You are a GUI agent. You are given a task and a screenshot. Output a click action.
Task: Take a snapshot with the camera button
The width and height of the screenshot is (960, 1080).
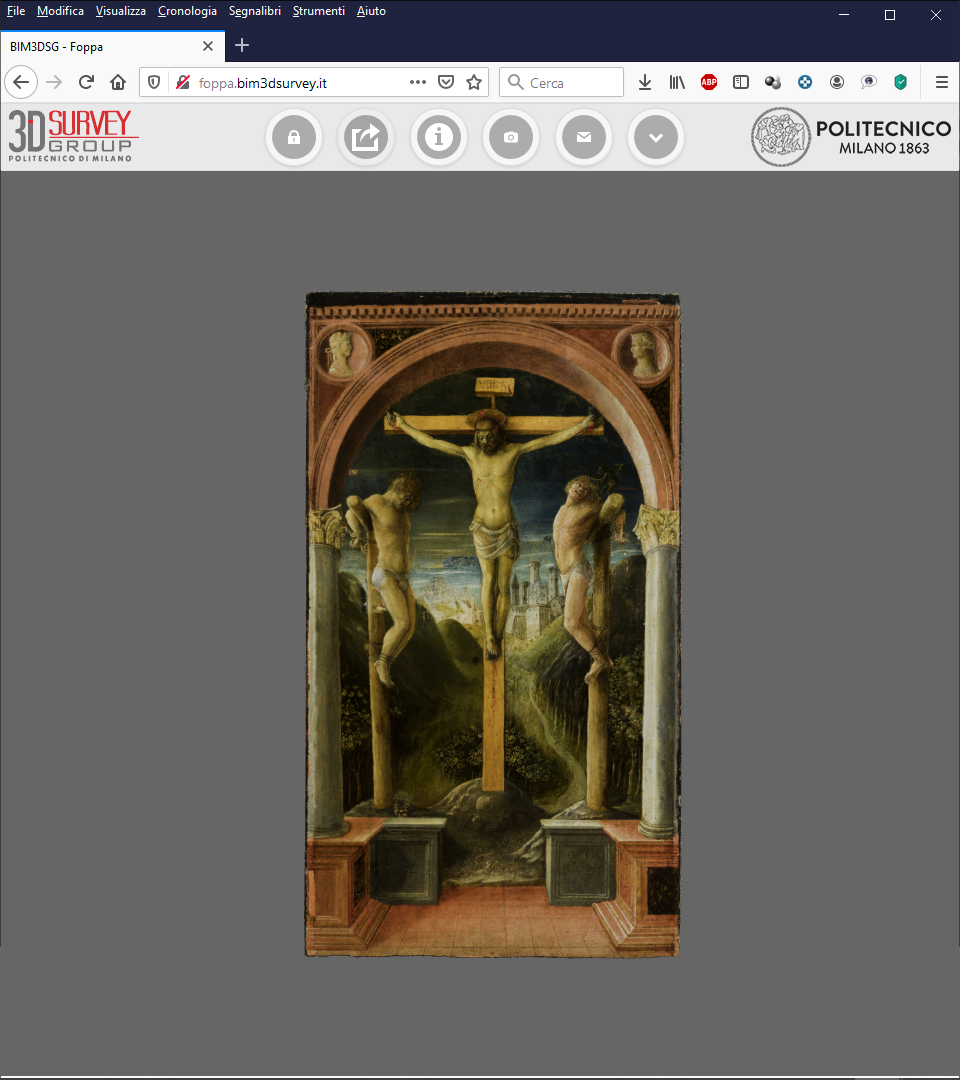pos(511,137)
